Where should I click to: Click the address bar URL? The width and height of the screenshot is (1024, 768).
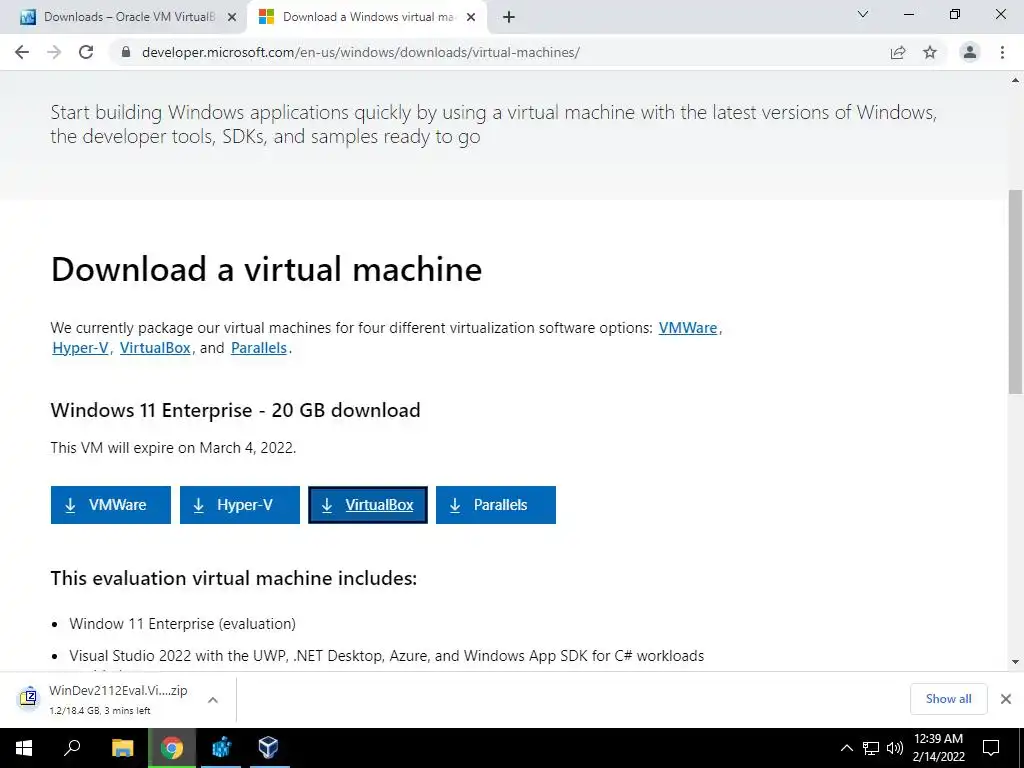(x=360, y=52)
